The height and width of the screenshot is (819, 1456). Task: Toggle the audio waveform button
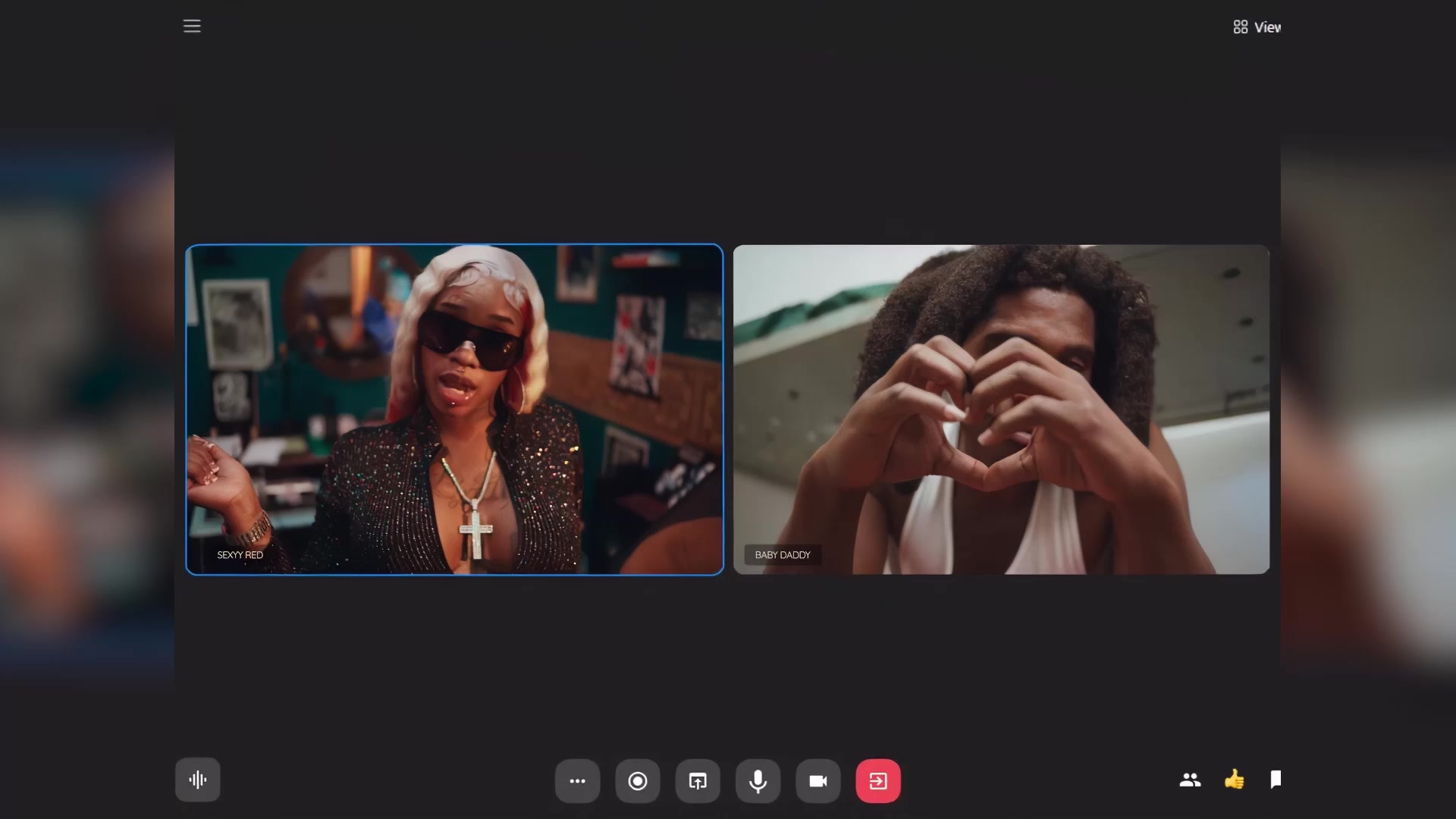tap(198, 780)
